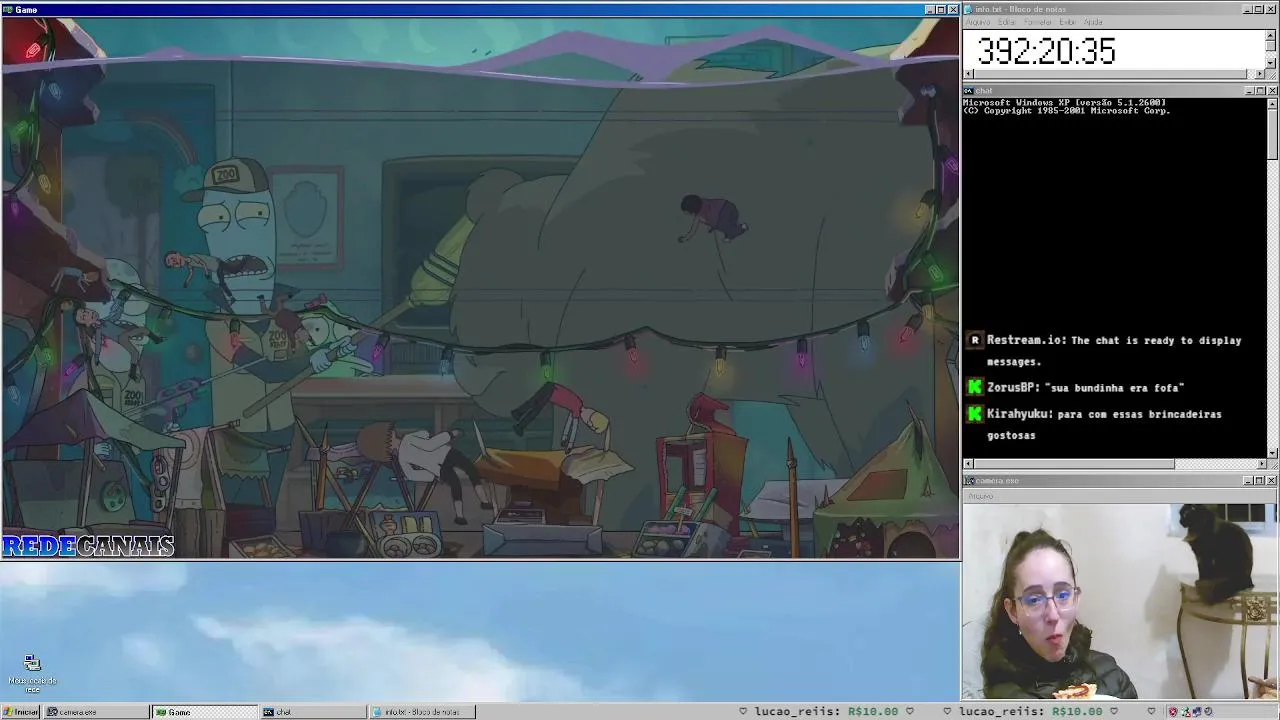Close the info.txt Bloco de notas window

[x=1272, y=10]
